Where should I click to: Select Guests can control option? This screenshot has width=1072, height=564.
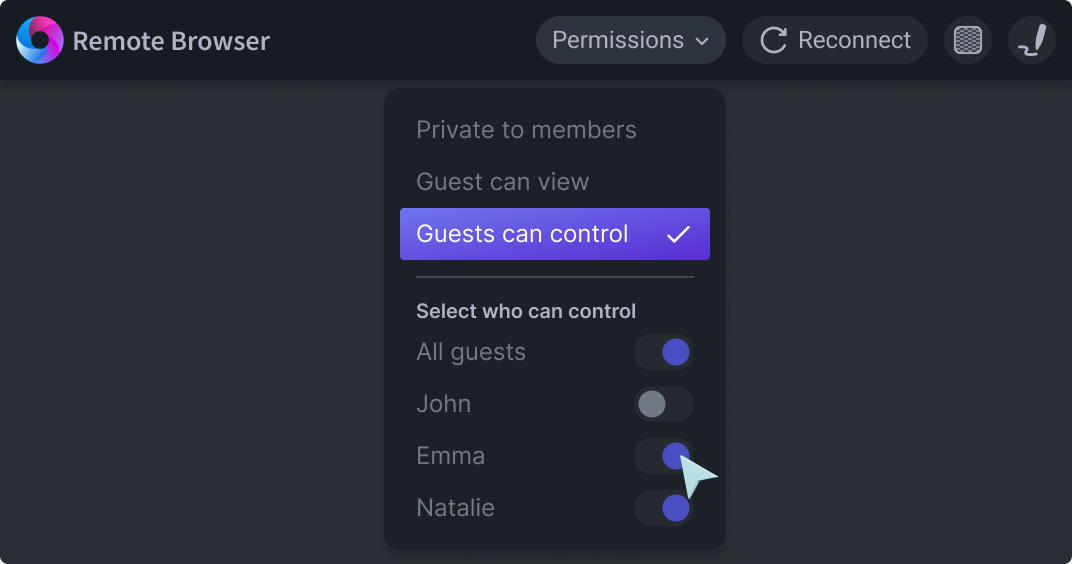pyautogui.click(x=554, y=234)
